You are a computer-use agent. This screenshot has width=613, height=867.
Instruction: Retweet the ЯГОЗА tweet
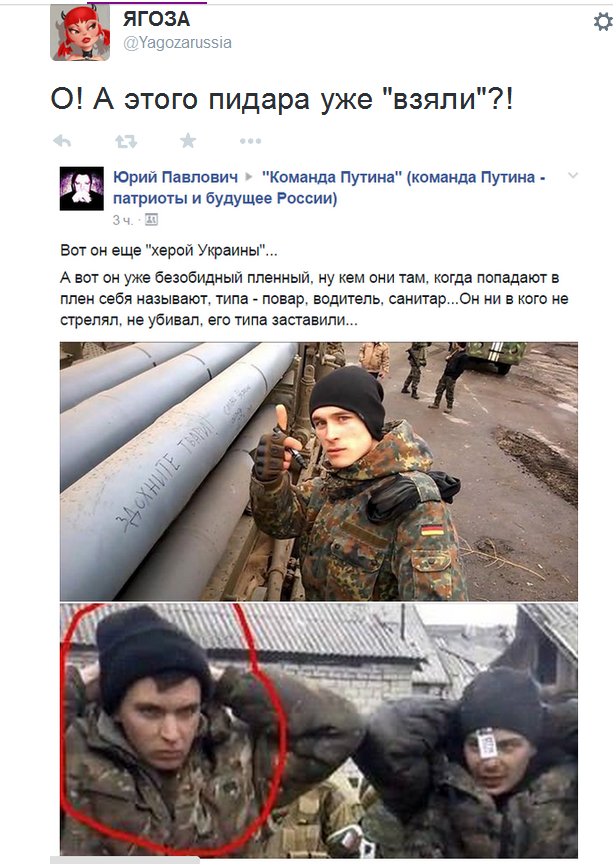click(x=126, y=142)
